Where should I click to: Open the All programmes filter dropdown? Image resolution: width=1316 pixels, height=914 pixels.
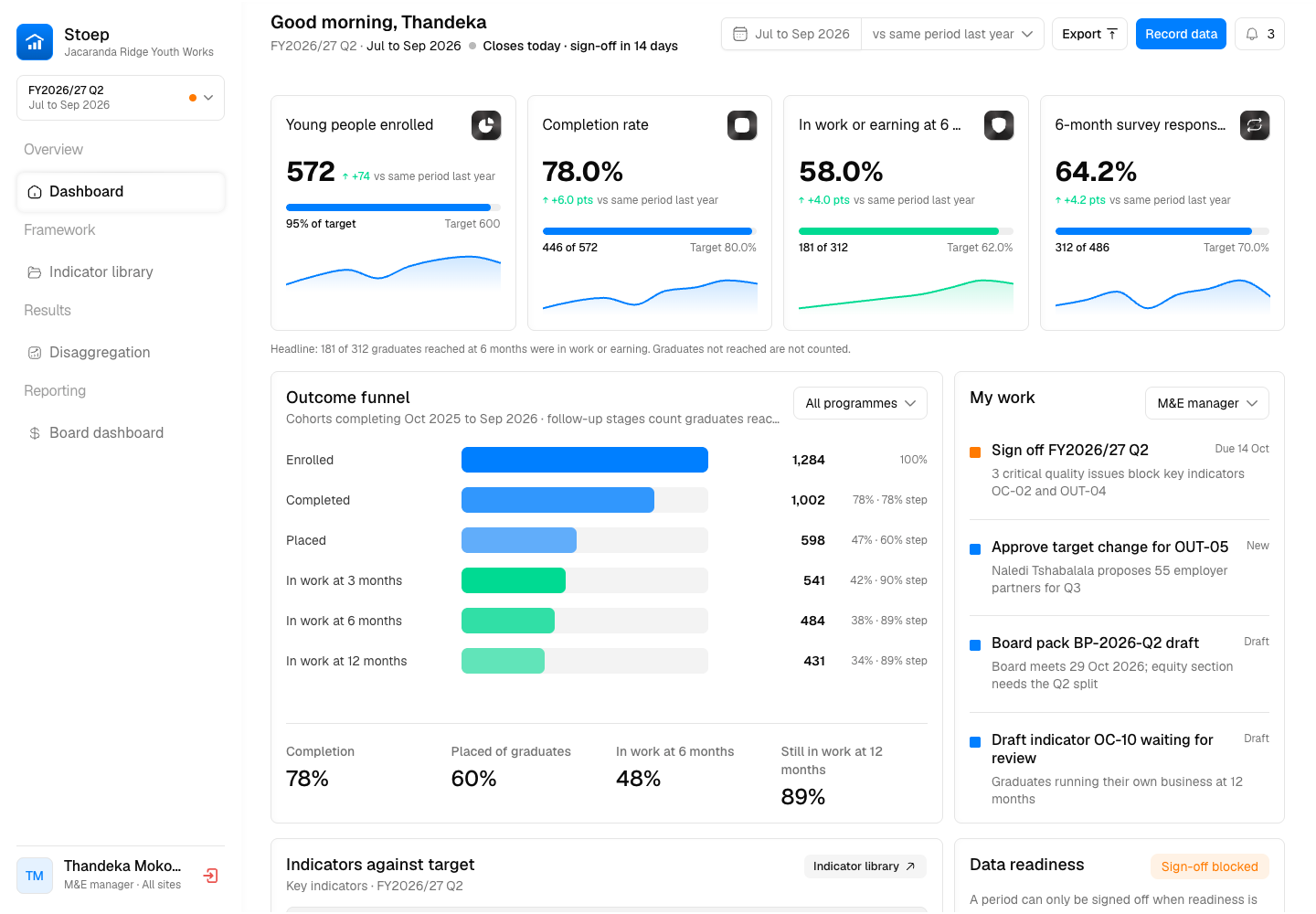coord(860,403)
